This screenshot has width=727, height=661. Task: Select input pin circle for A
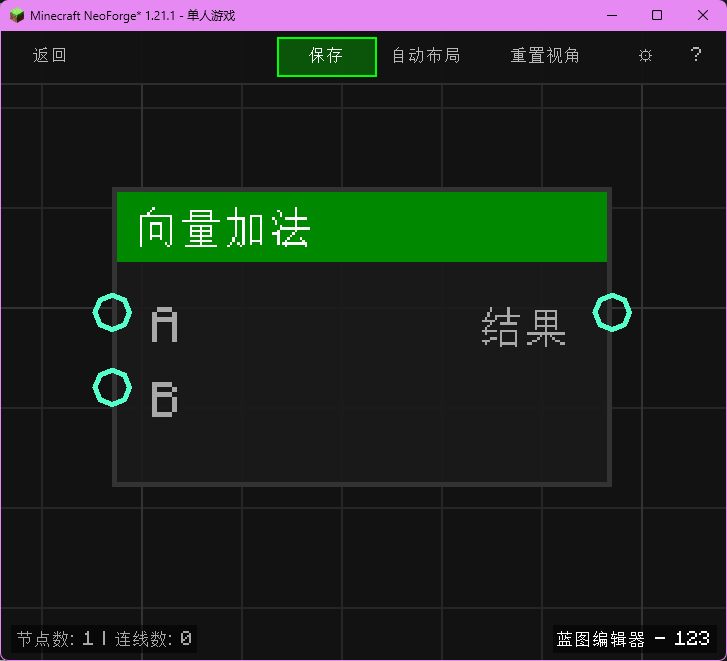tap(112, 313)
